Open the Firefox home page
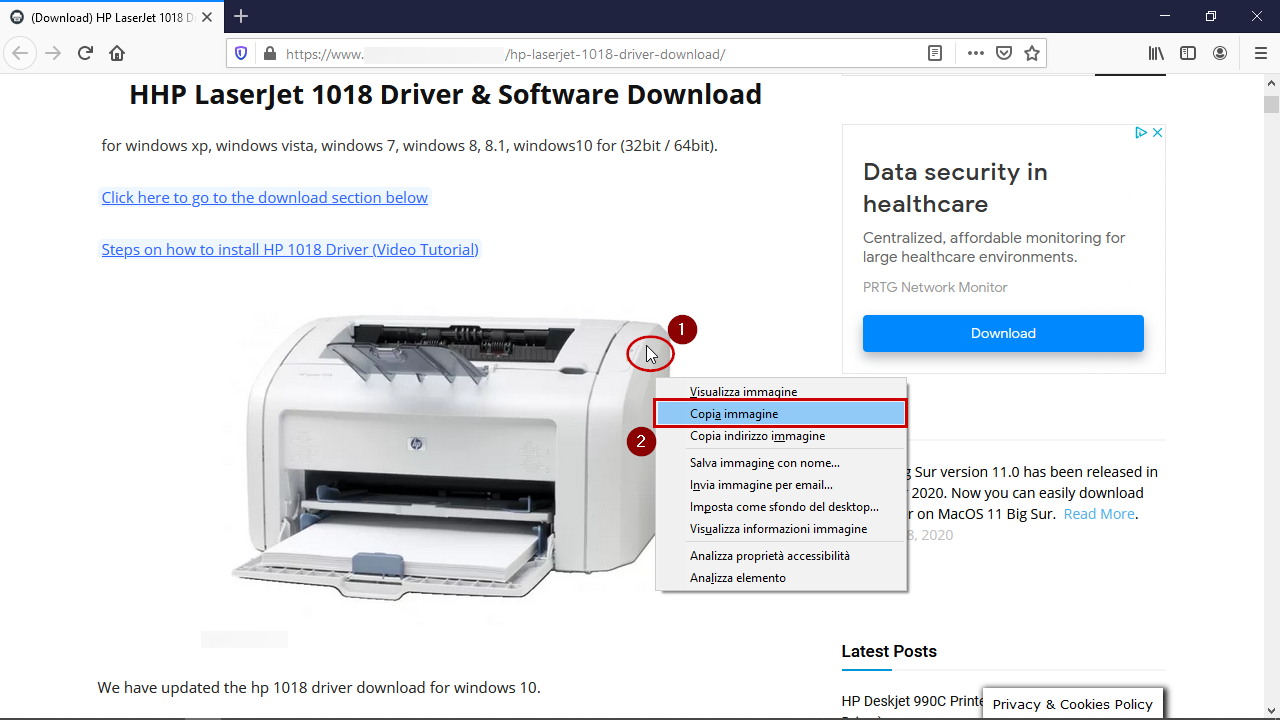This screenshot has width=1280, height=720. 117,53
